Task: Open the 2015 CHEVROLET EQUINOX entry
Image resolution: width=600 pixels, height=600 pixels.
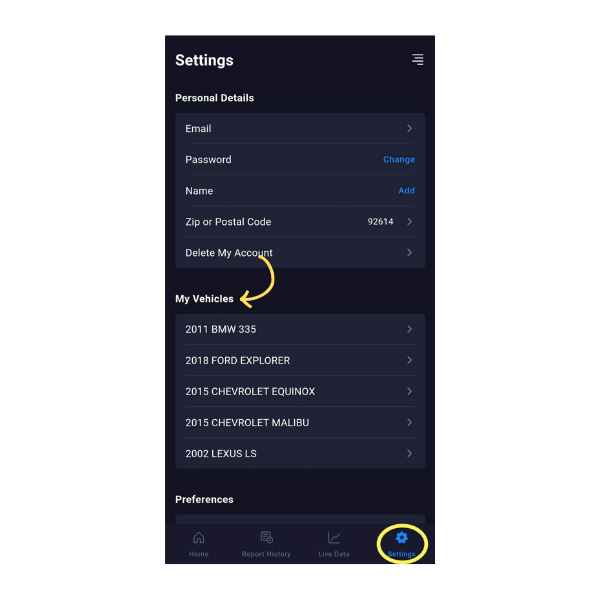Action: 300,391
